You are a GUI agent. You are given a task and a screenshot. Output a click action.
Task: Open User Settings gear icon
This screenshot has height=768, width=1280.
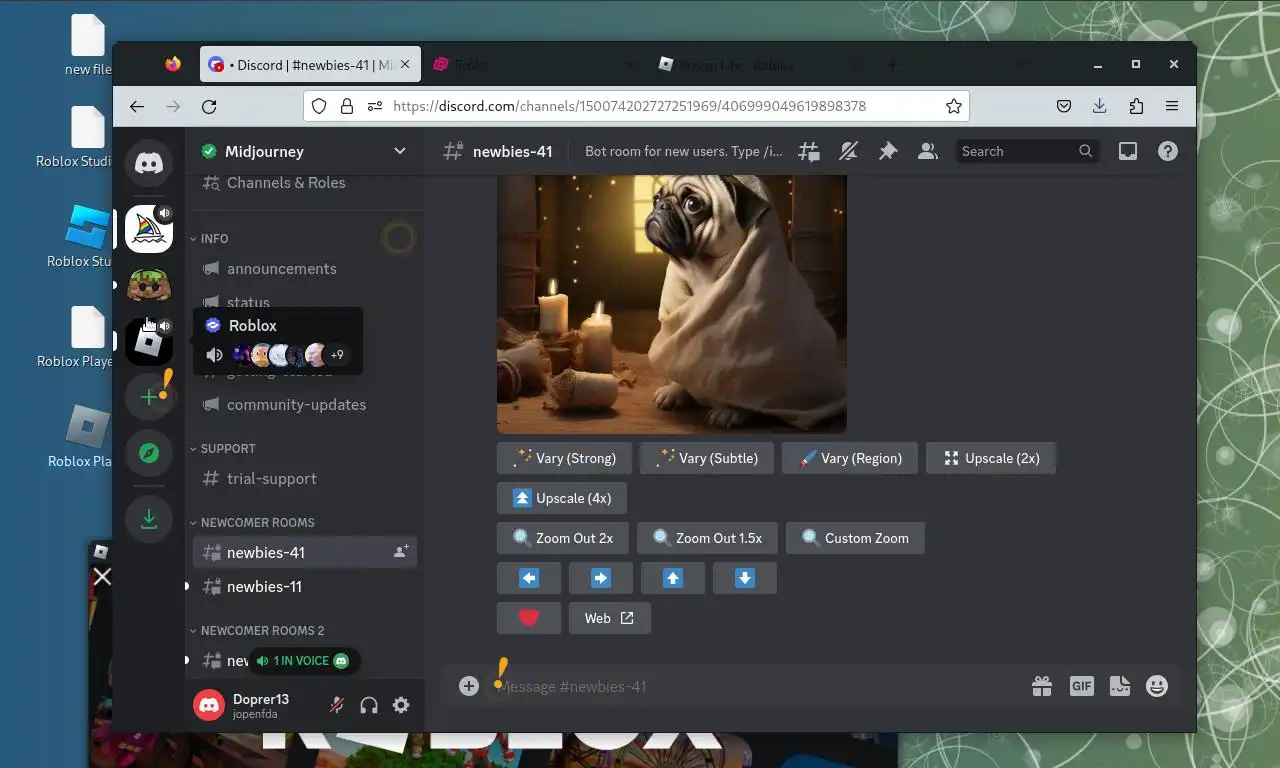click(x=401, y=705)
